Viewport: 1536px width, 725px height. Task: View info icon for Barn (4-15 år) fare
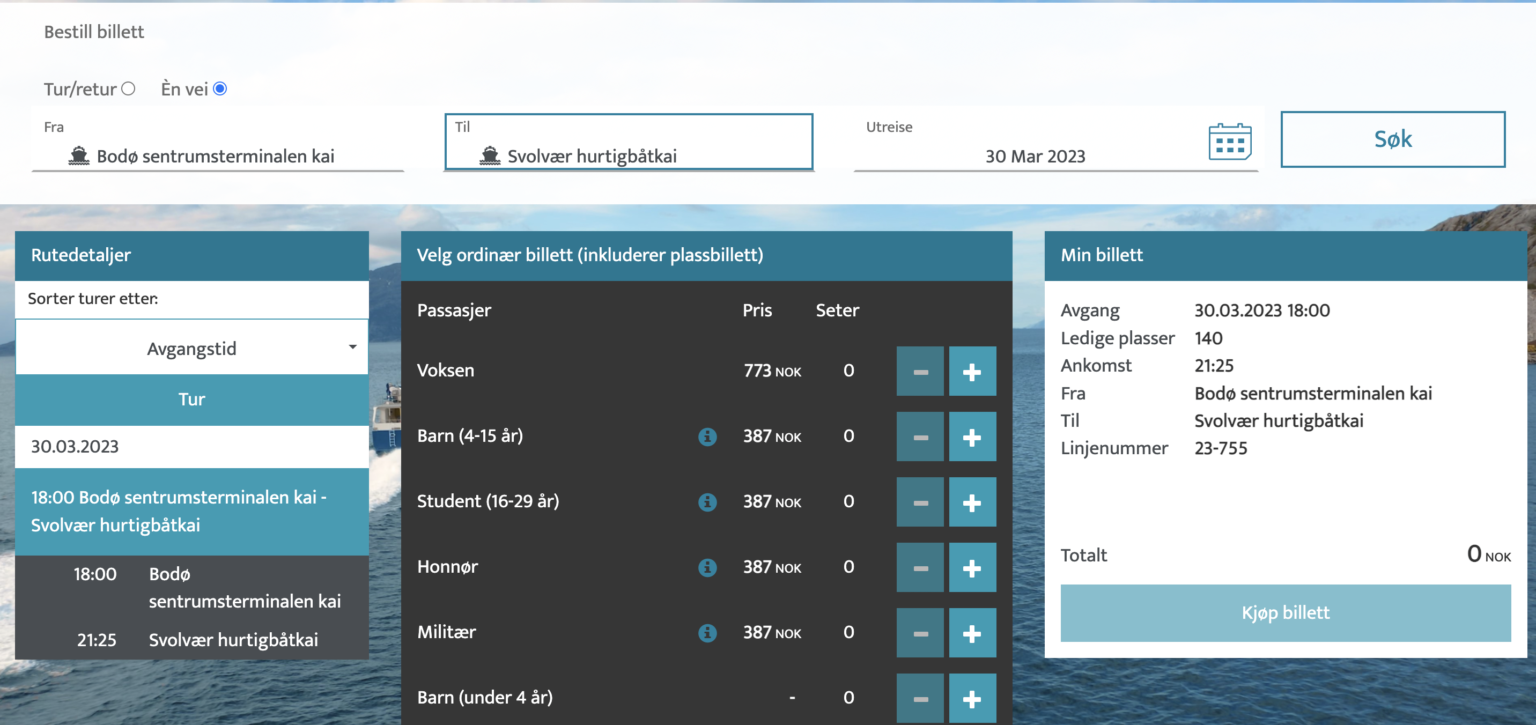[708, 436]
